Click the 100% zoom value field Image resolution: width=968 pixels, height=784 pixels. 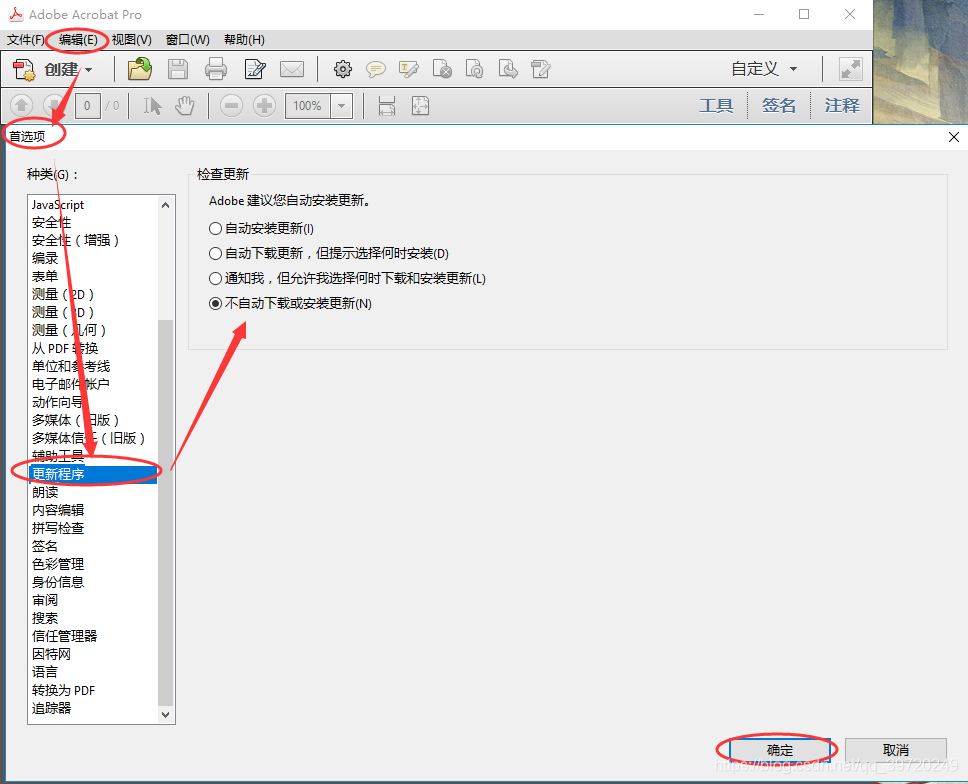(x=308, y=106)
